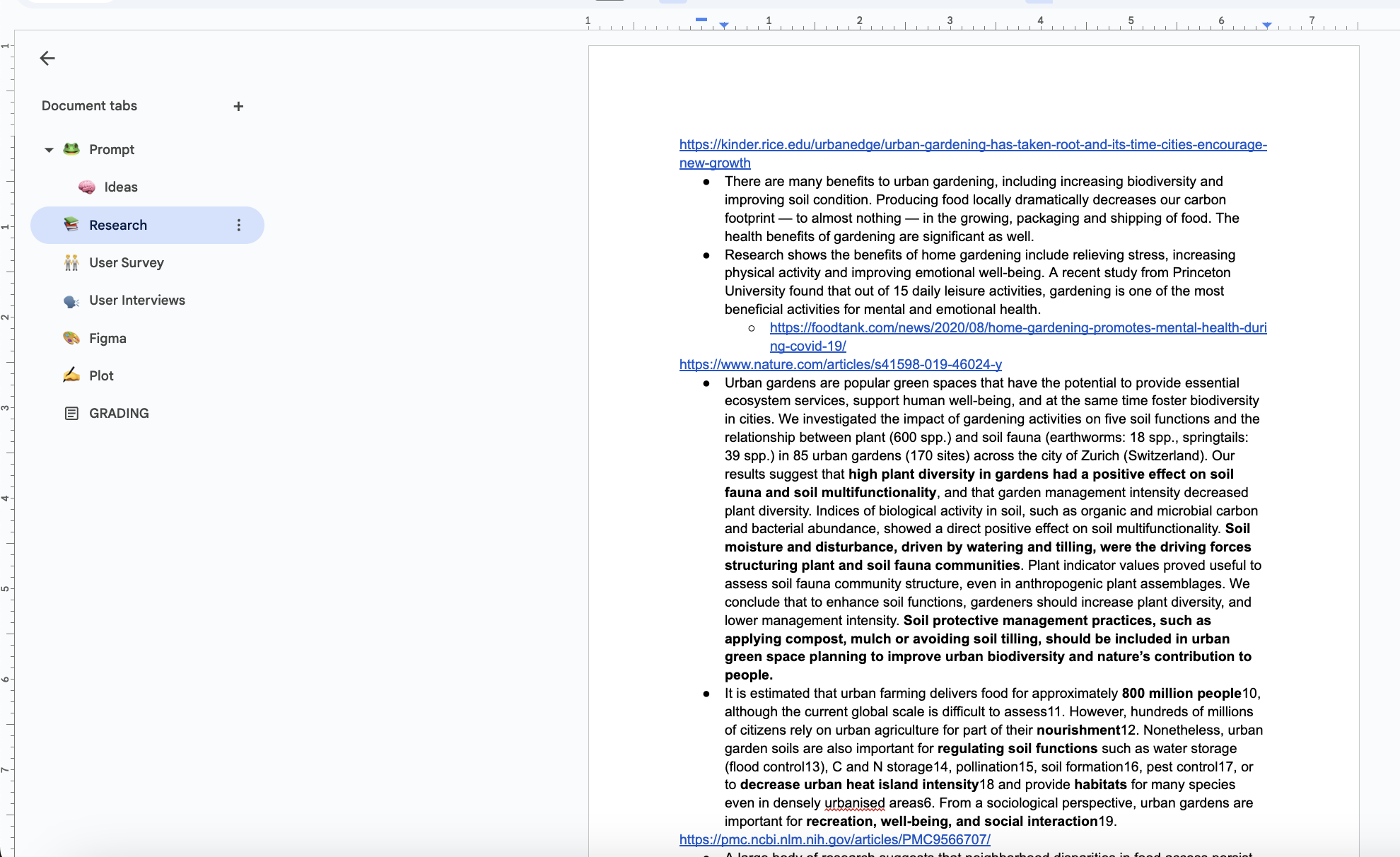1400x857 pixels.
Task: Open the Research tab three-dot options menu
Action: [239, 225]
